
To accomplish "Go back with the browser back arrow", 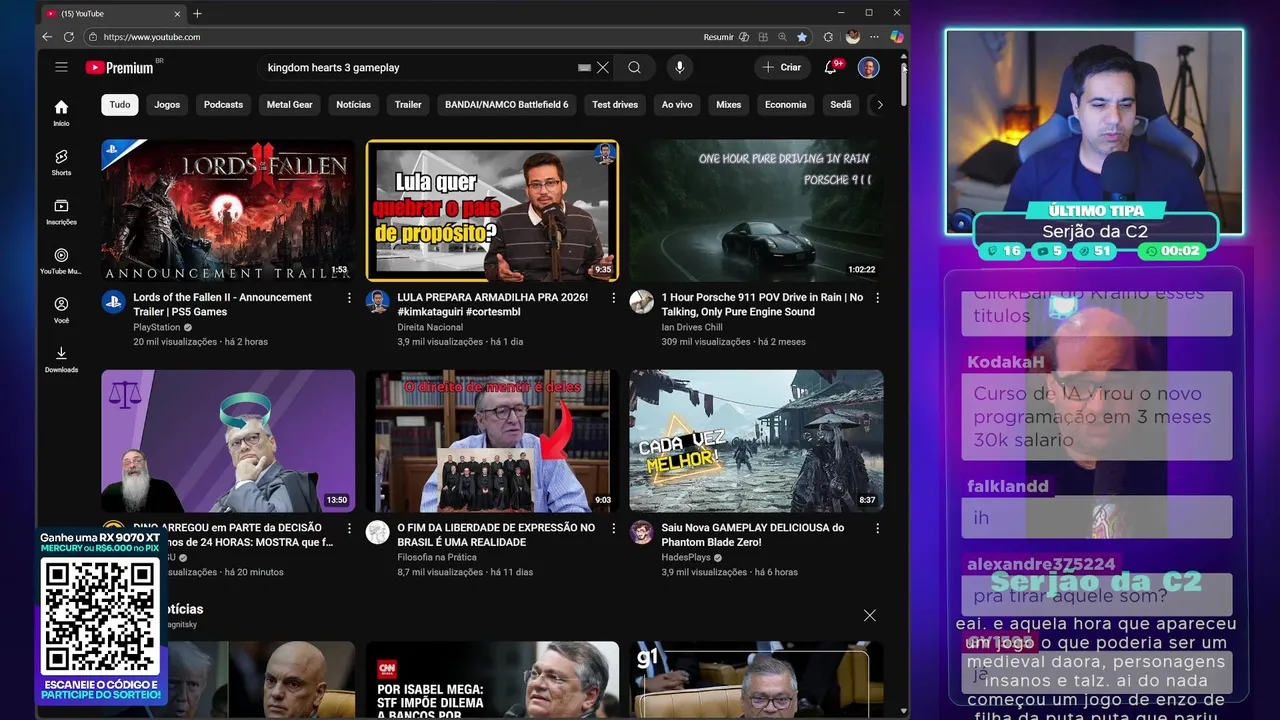I will point(47,37).
